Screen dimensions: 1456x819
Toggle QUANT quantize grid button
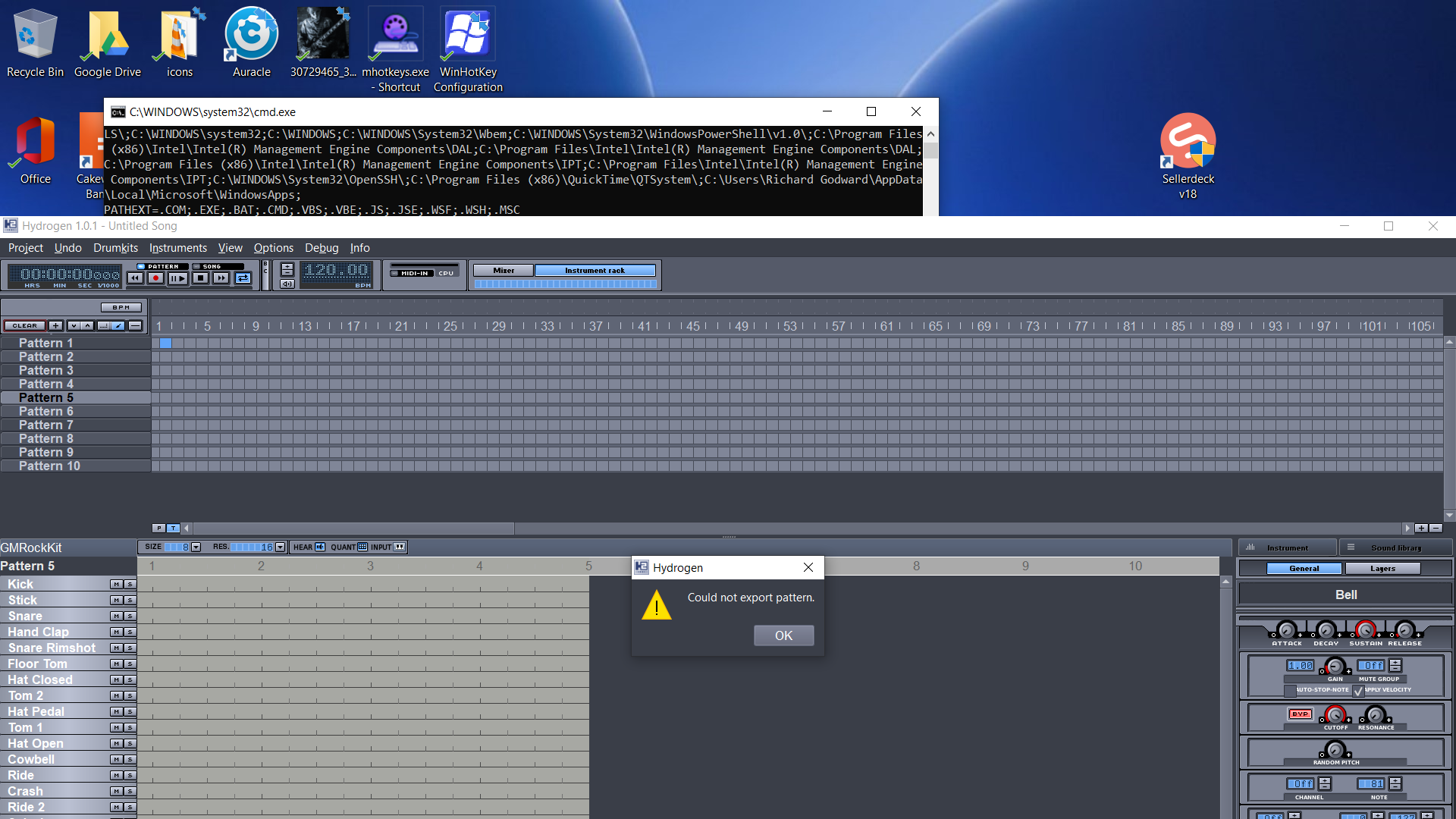tap(362, 547)
